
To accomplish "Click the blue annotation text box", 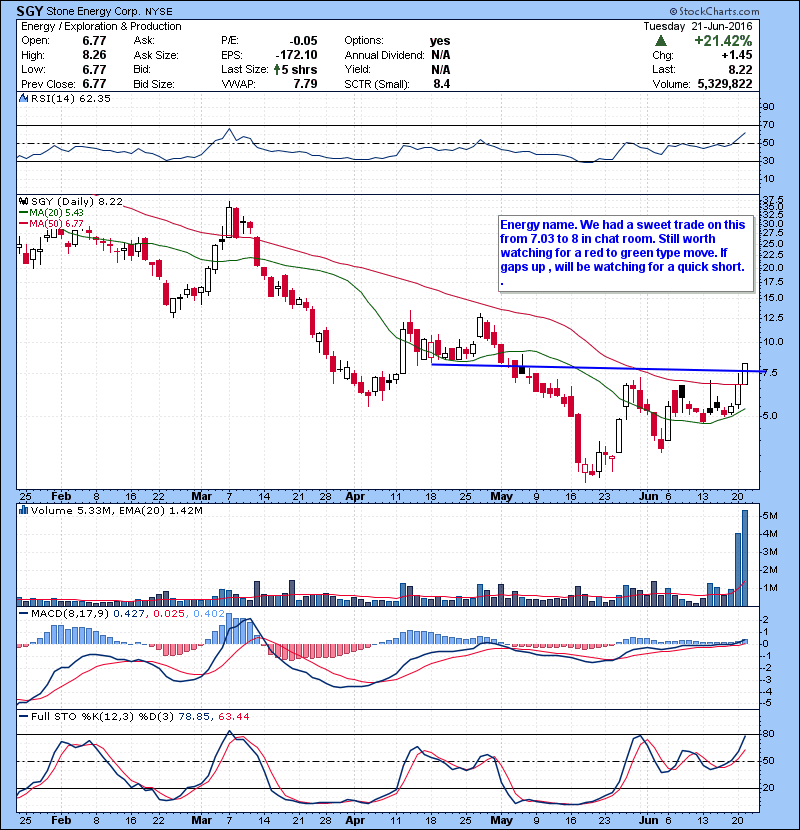I will [626, 253].
